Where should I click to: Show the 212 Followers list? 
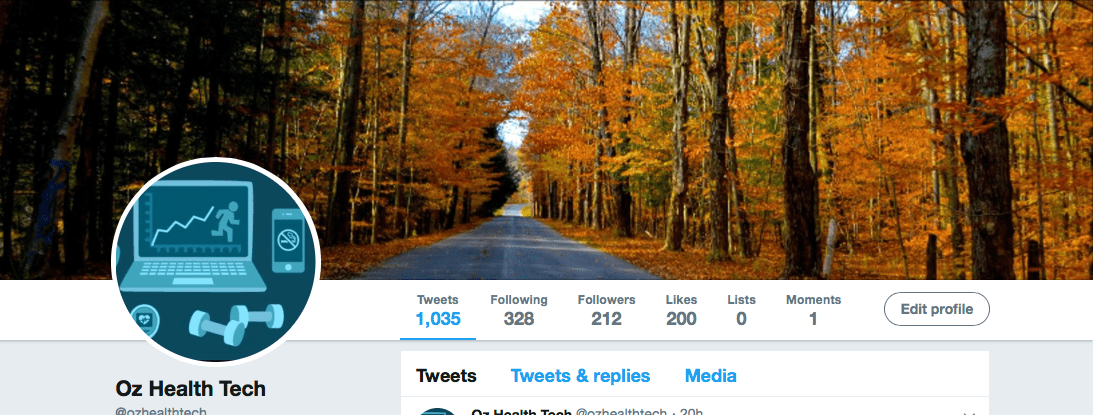coord(606,310)
